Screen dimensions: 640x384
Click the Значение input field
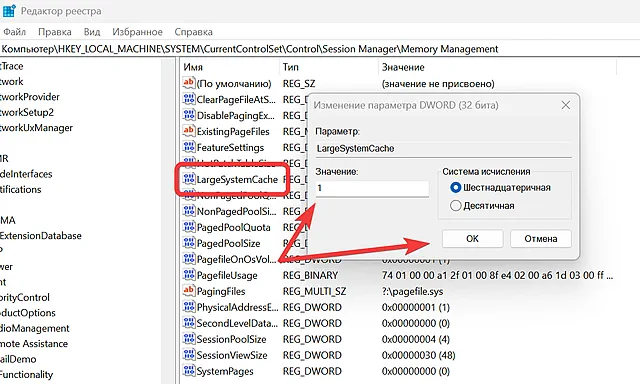coord(372,189)
